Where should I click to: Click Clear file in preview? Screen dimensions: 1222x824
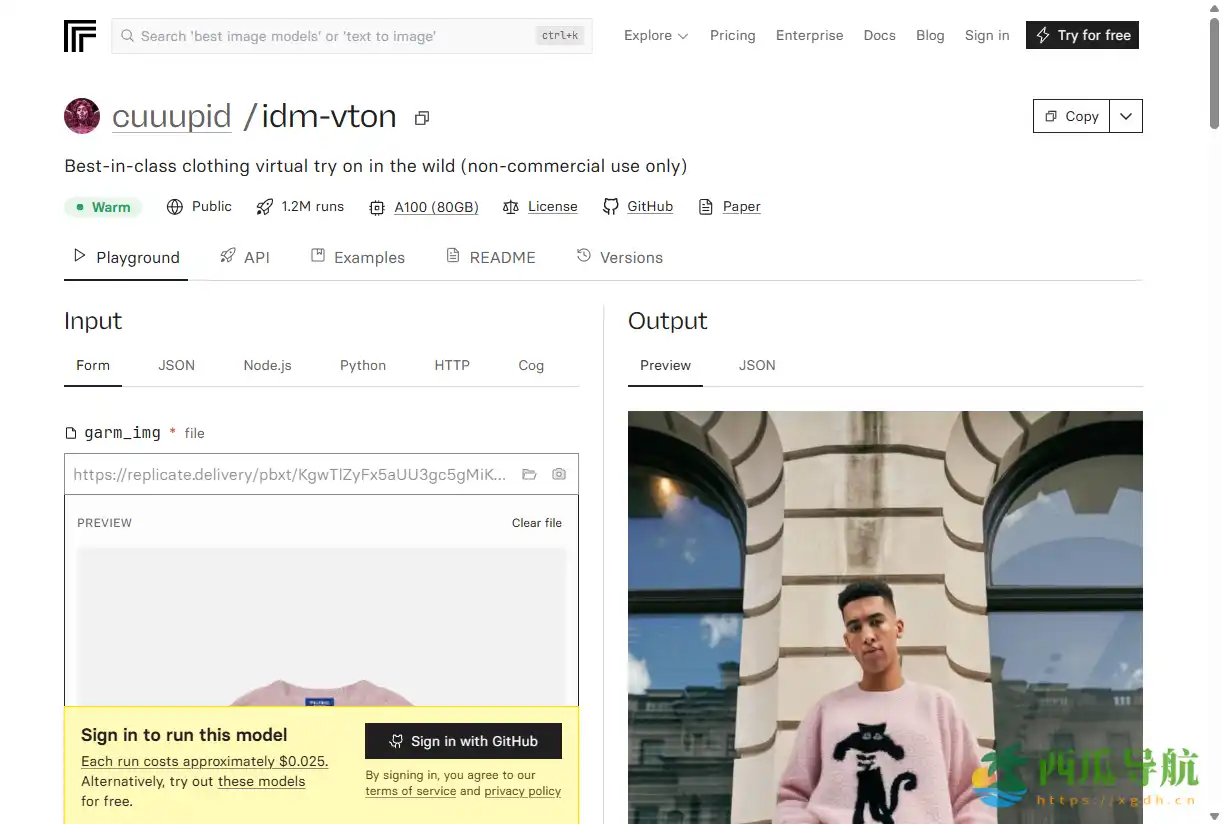[x=537, y=523]
